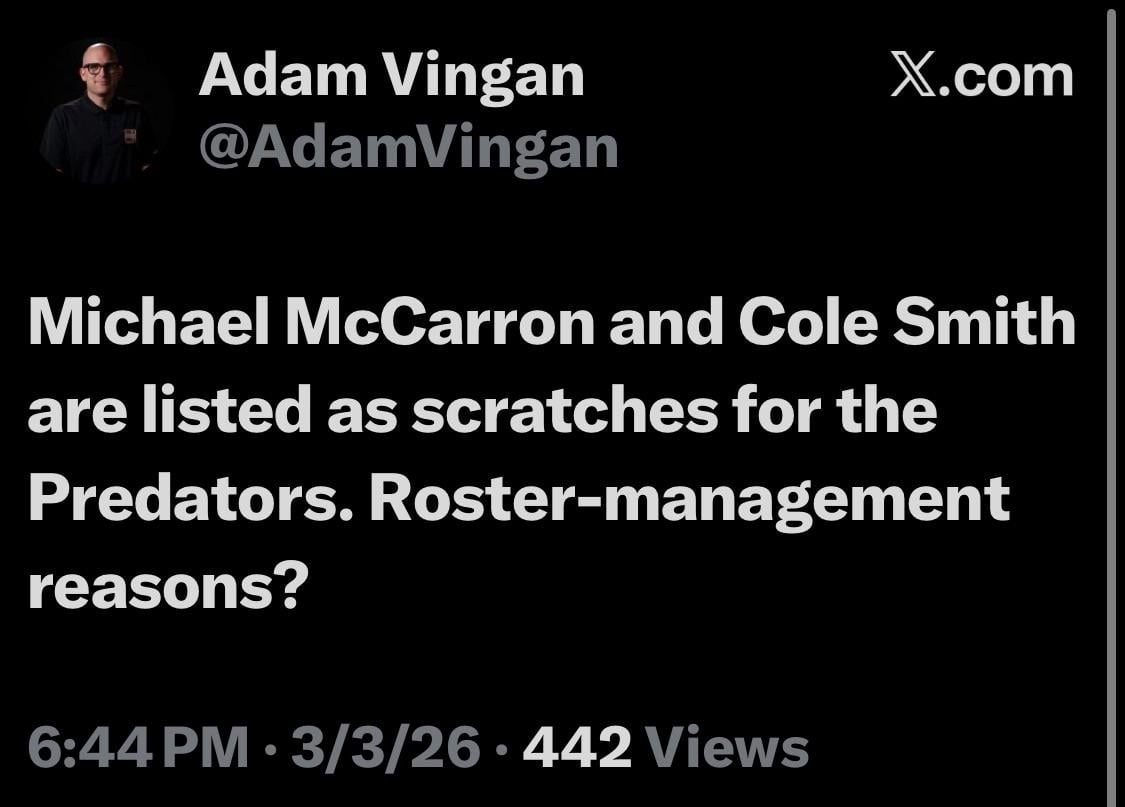Click the "Views" label
This screenshot has height=807, width=1125.
pos(727,747)
